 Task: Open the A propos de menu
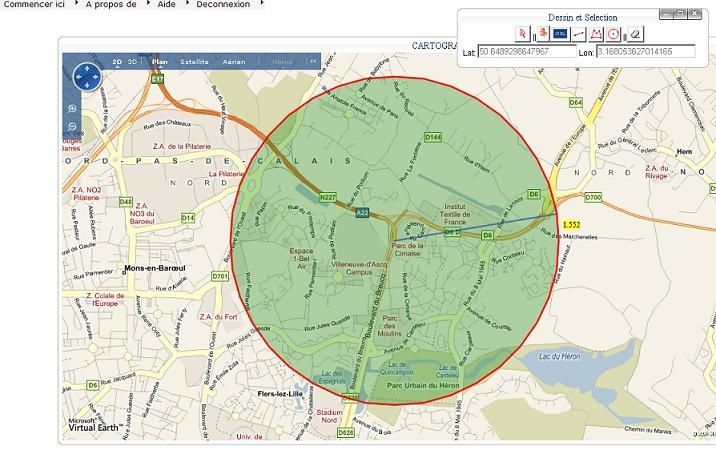(111, 4)
